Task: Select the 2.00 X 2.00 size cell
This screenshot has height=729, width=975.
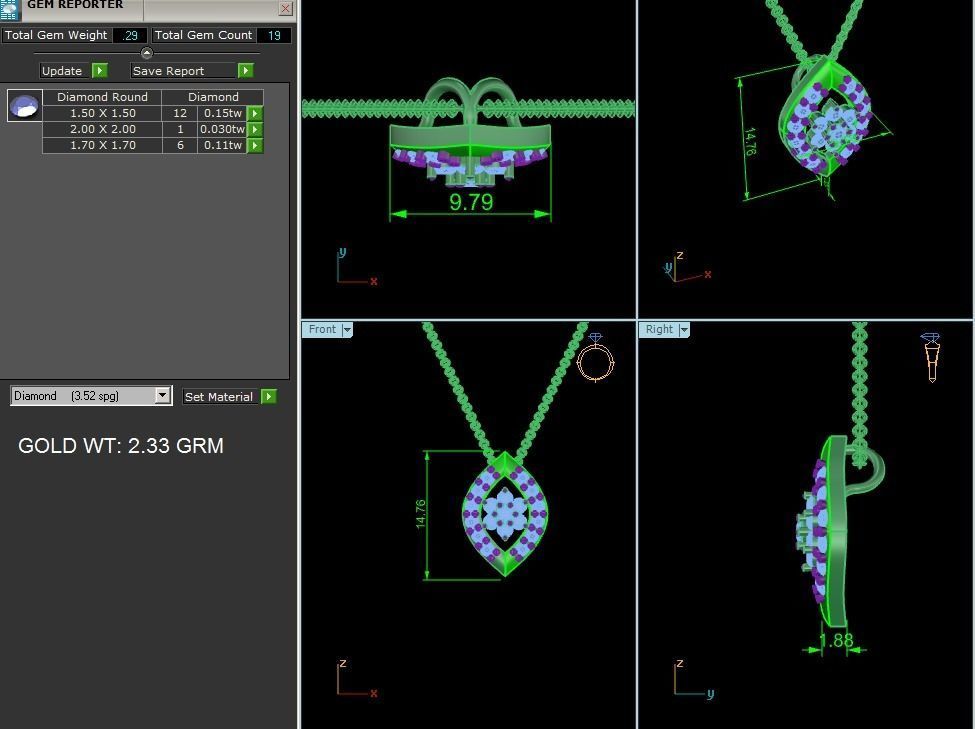Action: point(103,129)
